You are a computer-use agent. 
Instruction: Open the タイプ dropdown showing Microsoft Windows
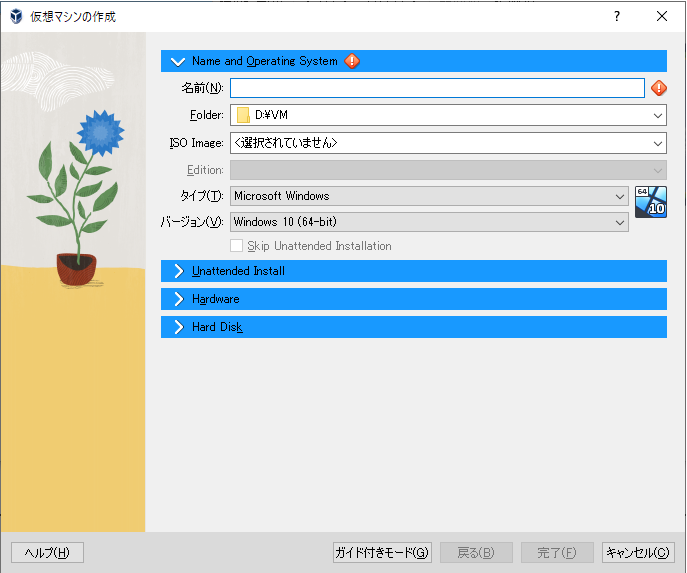(429, 196)
